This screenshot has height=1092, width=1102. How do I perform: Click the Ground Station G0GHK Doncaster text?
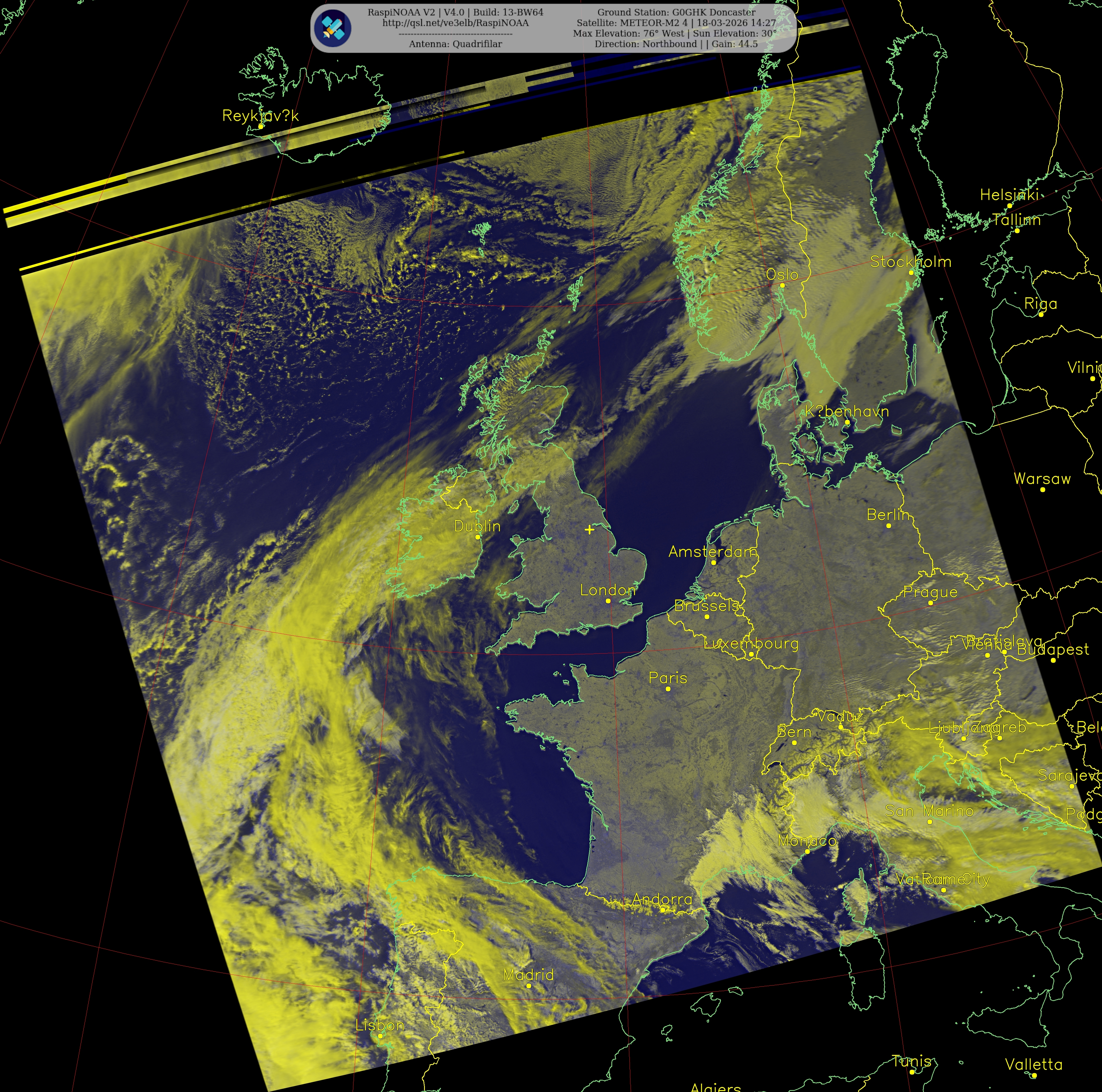point(676,12)
